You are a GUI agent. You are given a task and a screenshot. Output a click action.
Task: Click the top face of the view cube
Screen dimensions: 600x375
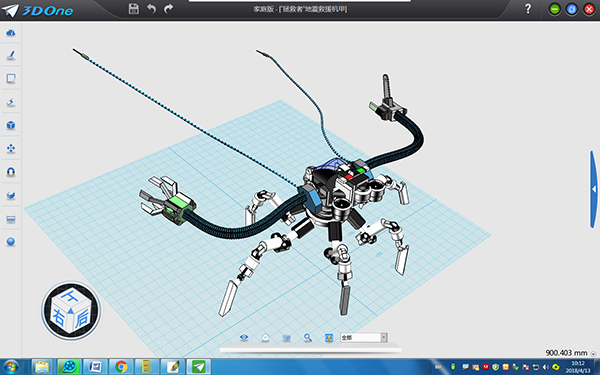[71, 297]
